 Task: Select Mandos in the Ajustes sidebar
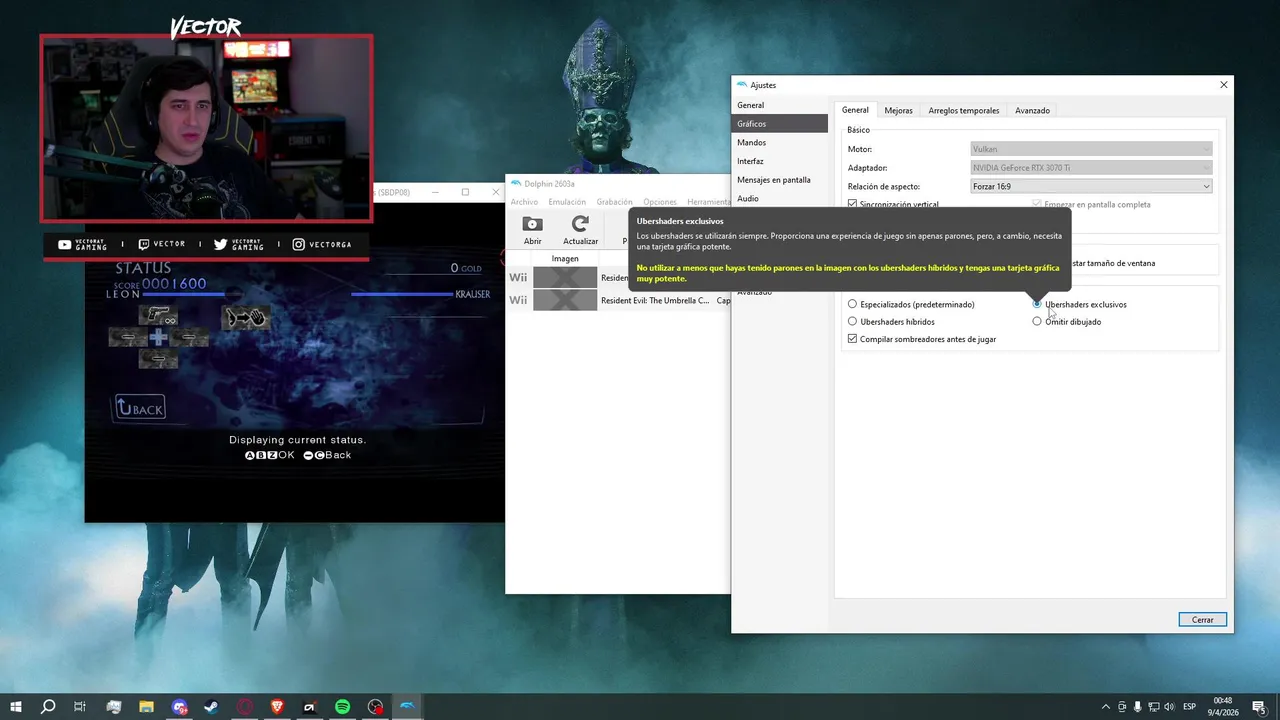[780, 143]
